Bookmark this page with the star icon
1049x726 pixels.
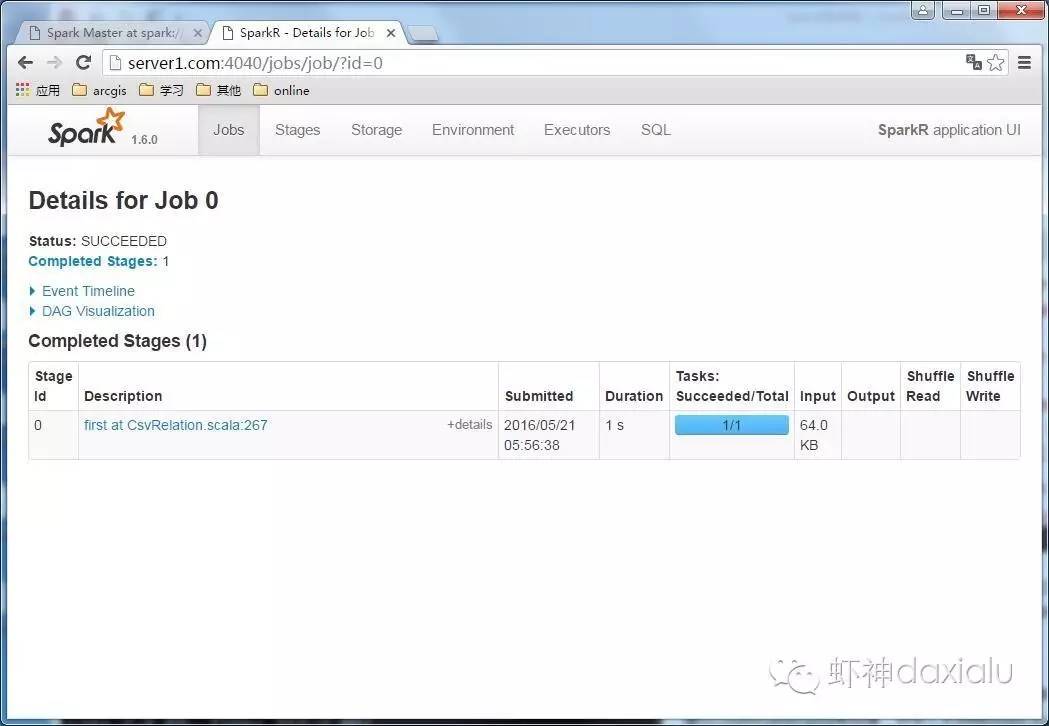pos(995,63)
